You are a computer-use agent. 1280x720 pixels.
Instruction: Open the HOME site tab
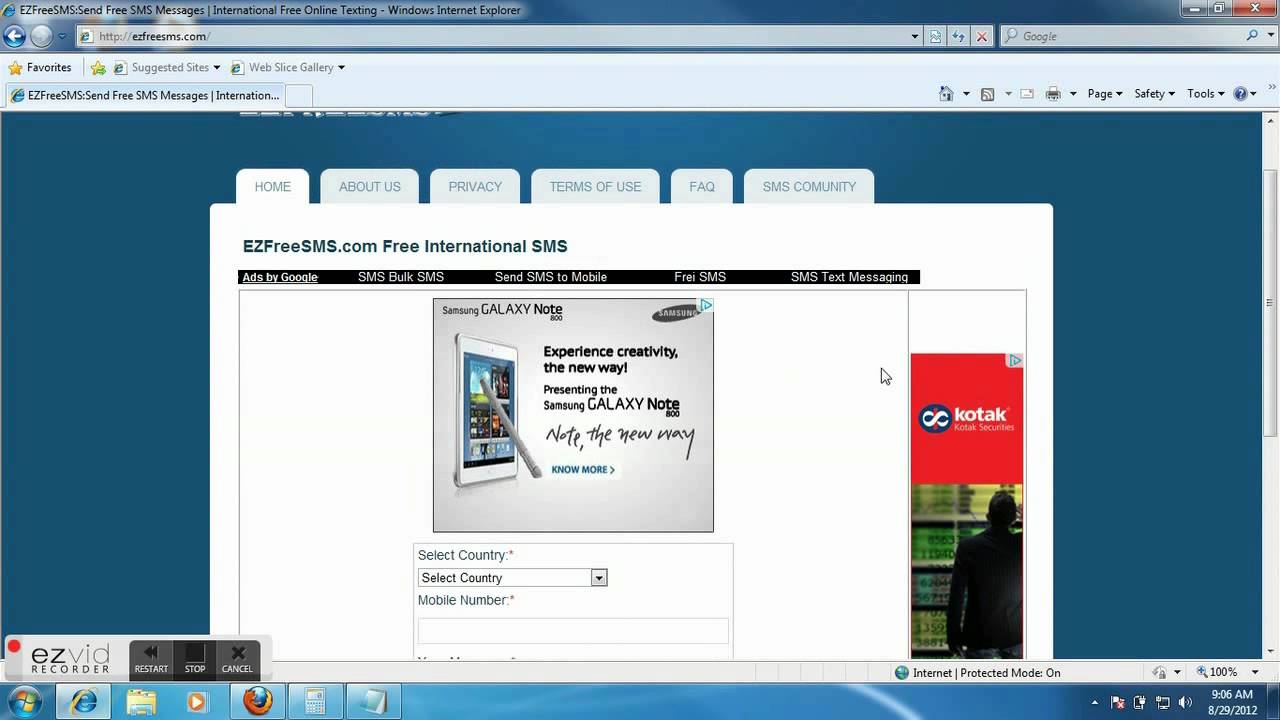[x=272, y=187]
